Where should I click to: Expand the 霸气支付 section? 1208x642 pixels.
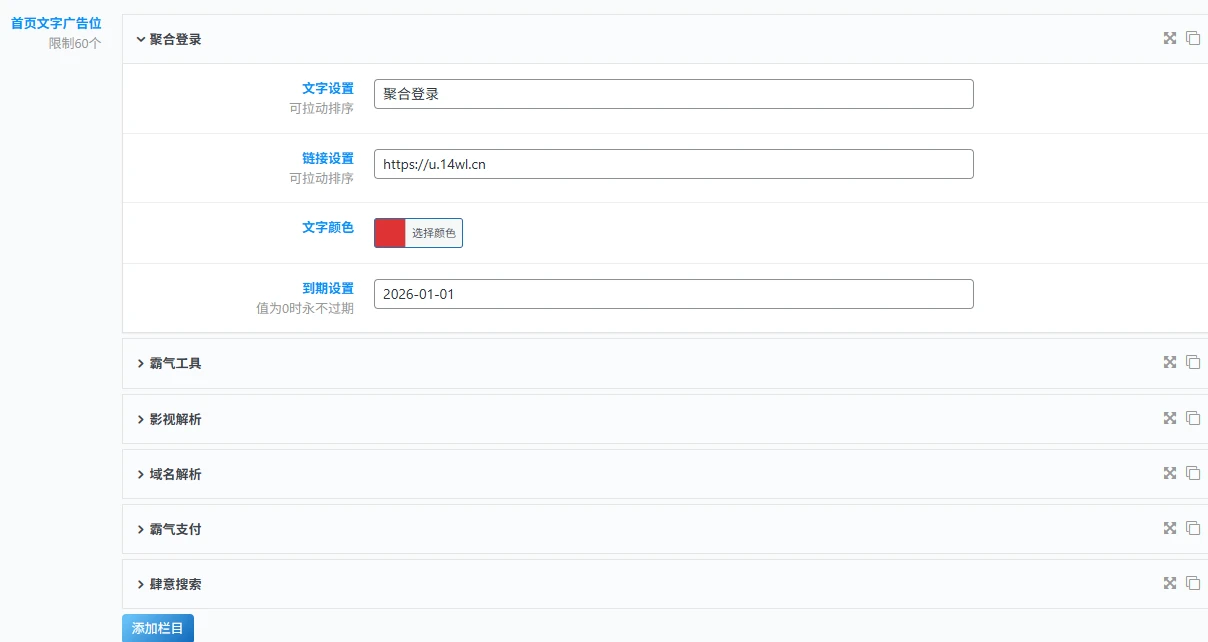click(169, 529)
